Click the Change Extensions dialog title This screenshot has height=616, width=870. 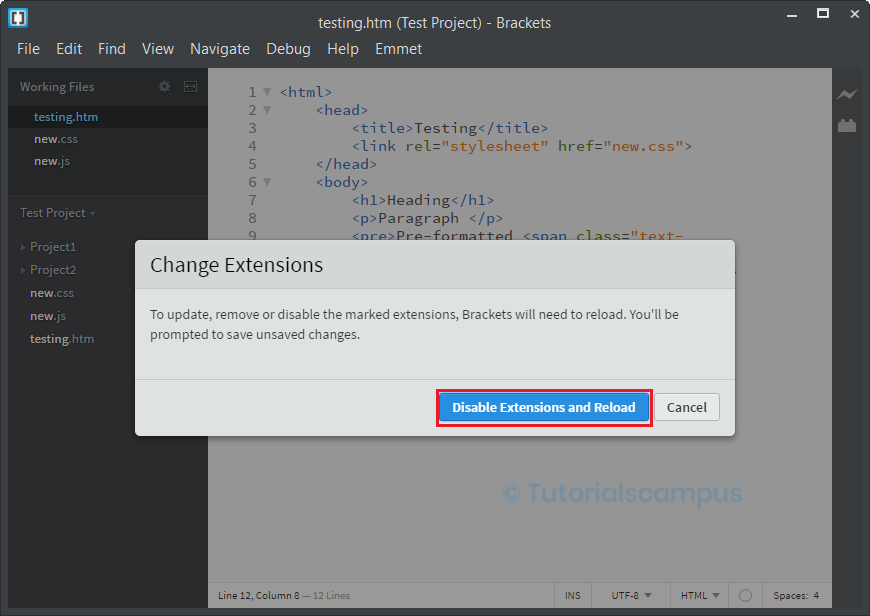(x=236, y=265)
